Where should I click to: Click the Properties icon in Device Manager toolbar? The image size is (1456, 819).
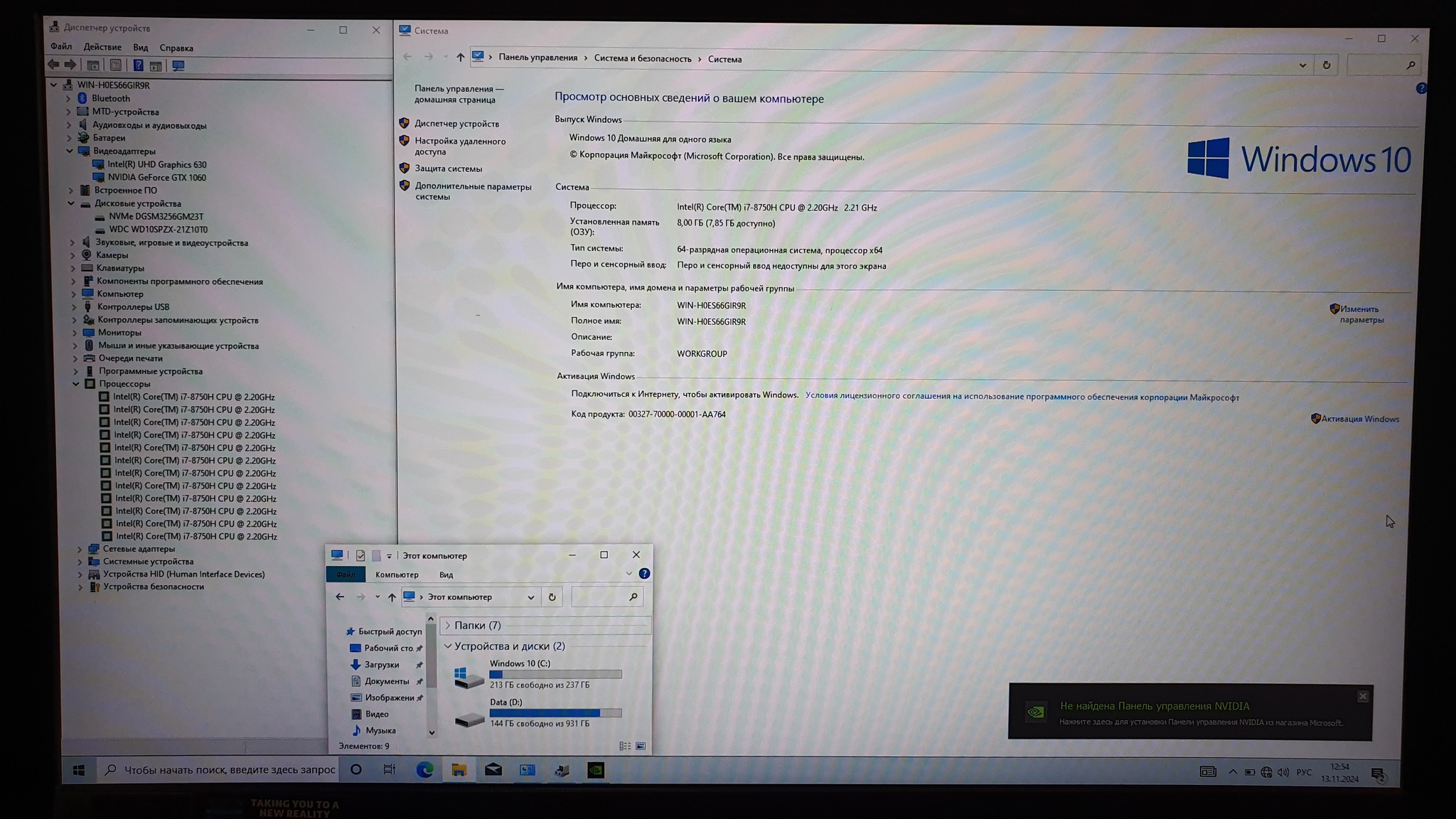[x=115, y=65]
